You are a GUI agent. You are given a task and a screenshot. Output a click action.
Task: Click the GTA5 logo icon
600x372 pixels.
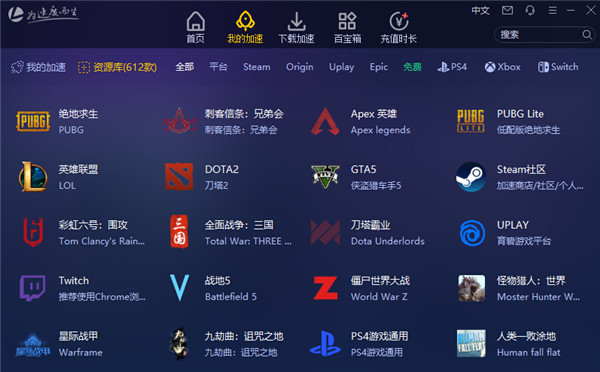325,177
